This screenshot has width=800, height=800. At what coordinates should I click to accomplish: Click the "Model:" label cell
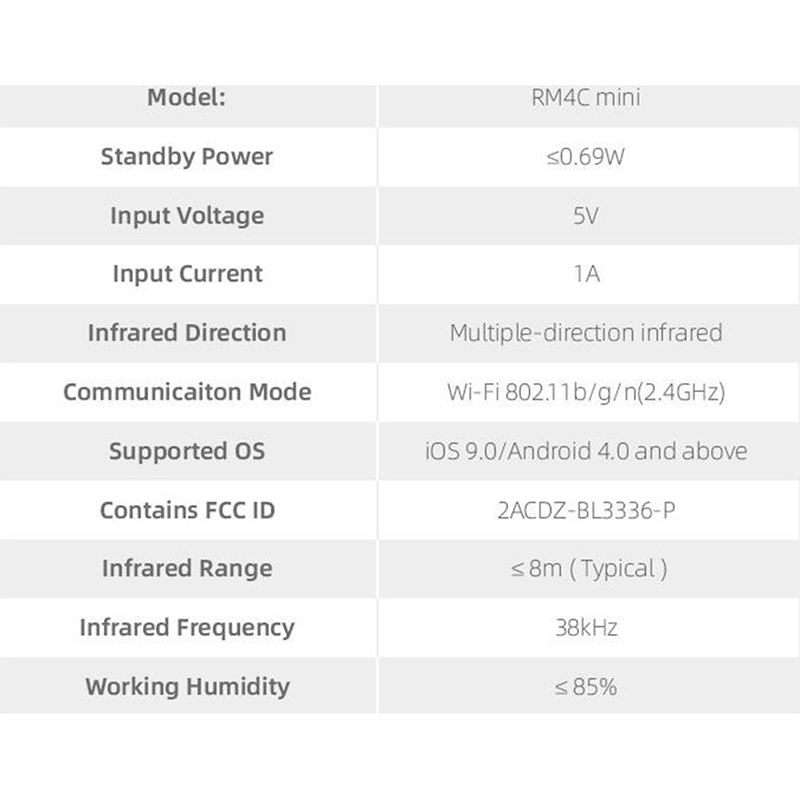point(187,98)
